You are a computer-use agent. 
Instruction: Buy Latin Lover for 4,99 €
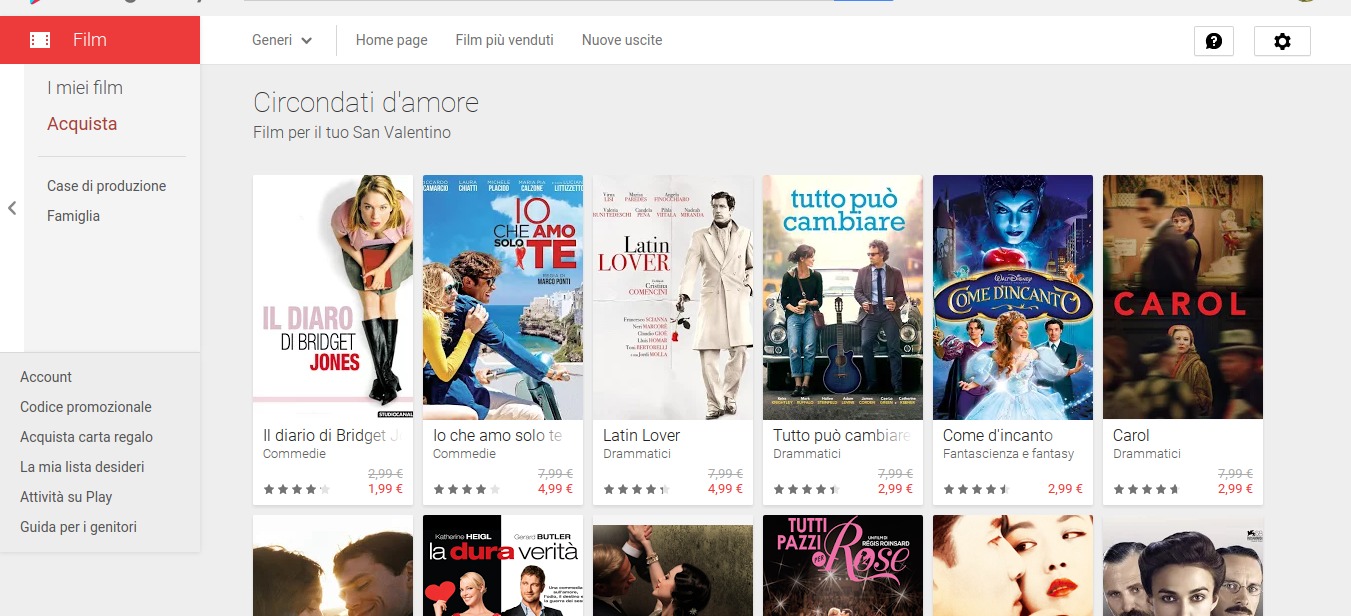point(725,489)
